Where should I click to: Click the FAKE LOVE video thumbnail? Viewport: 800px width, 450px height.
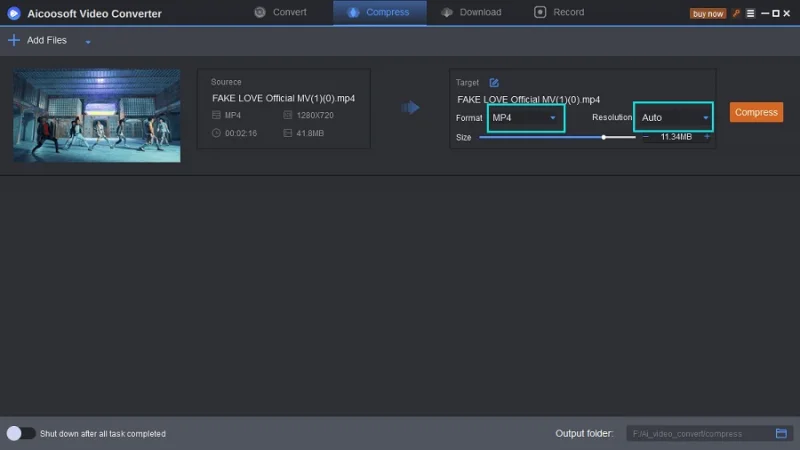97,115
